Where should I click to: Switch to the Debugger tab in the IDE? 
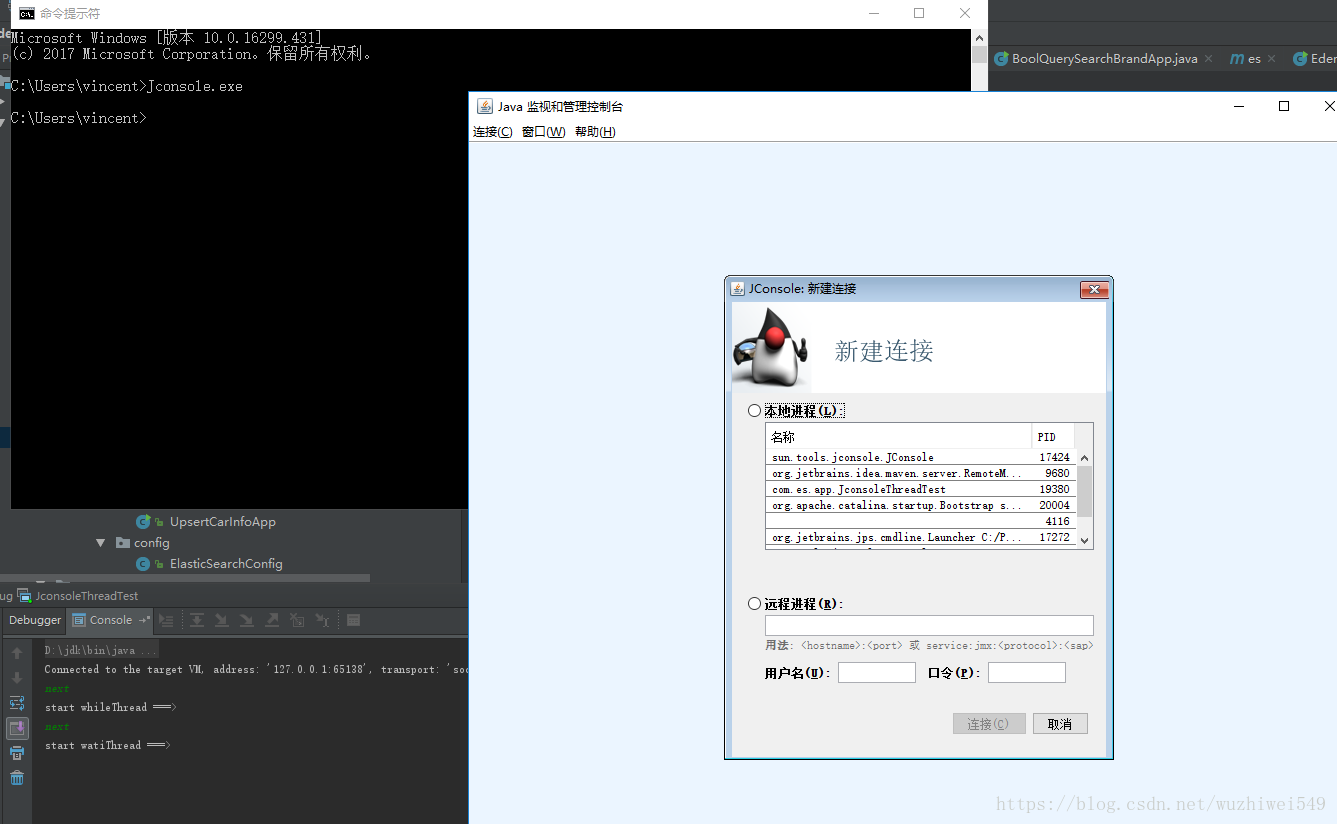pos(35,620)
